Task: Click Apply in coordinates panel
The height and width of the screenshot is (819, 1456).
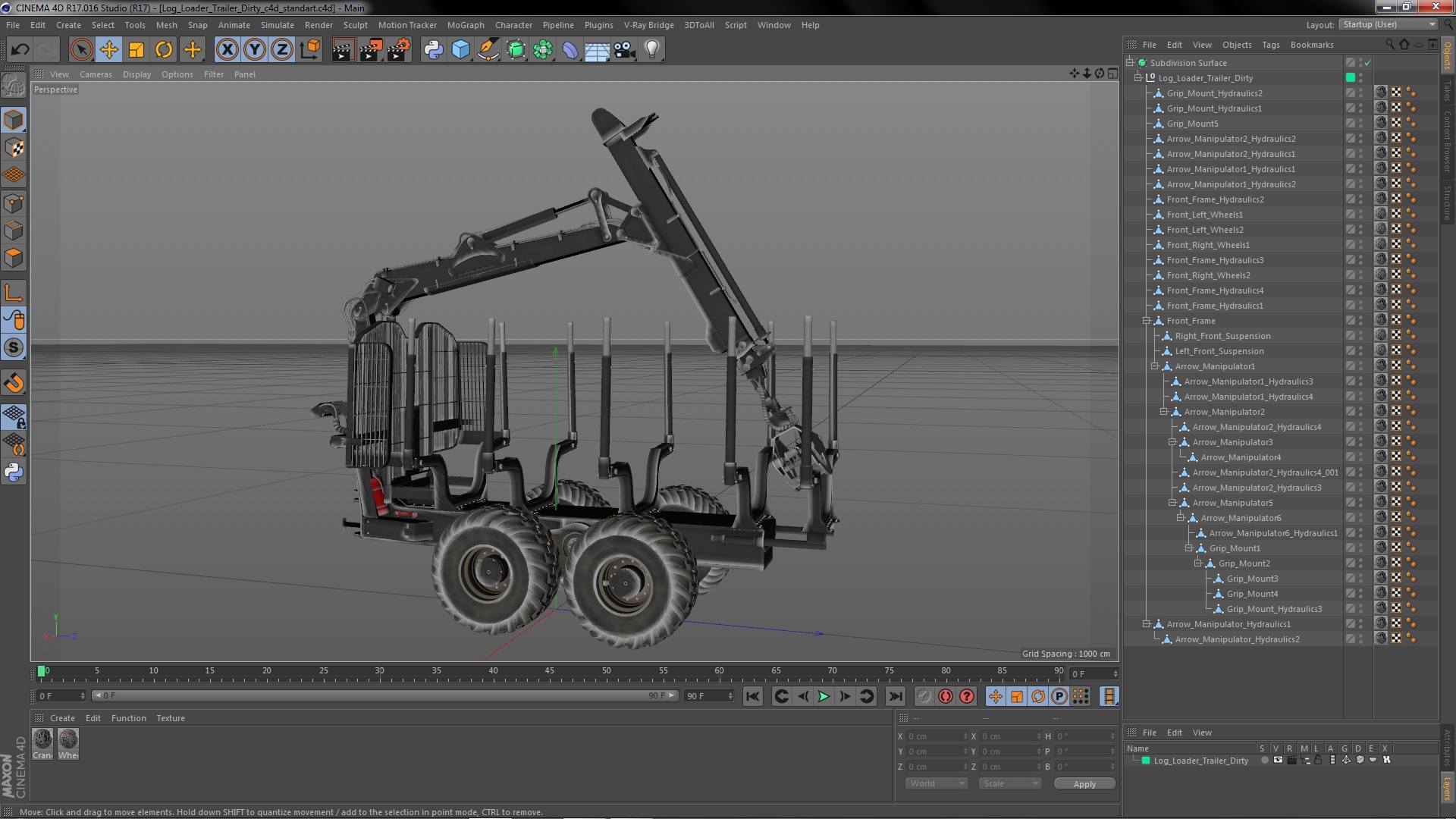Action: [1084, 784]
